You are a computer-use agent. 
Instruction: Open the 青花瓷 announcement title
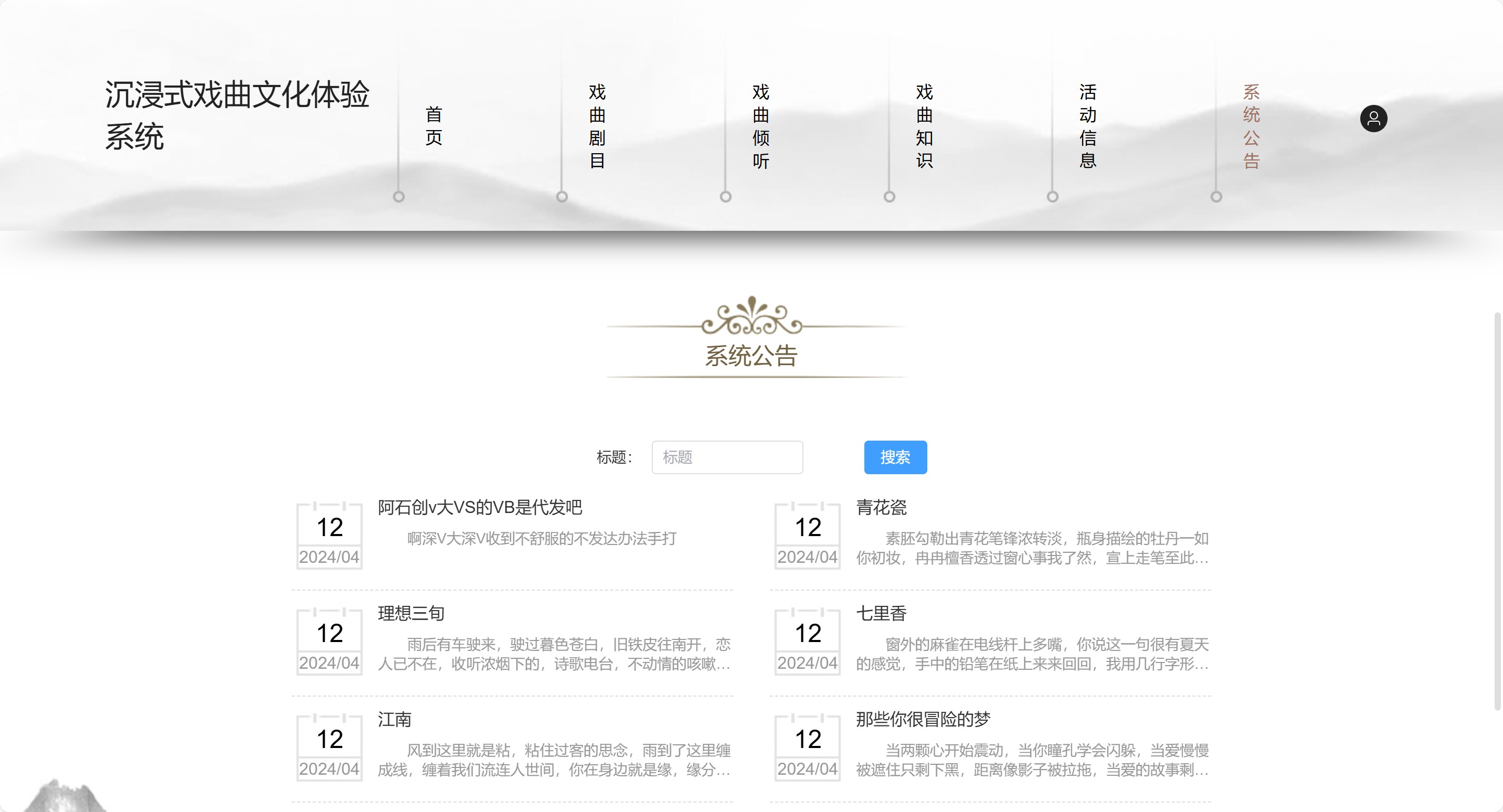pyautogui.click(x=881, y=508)
